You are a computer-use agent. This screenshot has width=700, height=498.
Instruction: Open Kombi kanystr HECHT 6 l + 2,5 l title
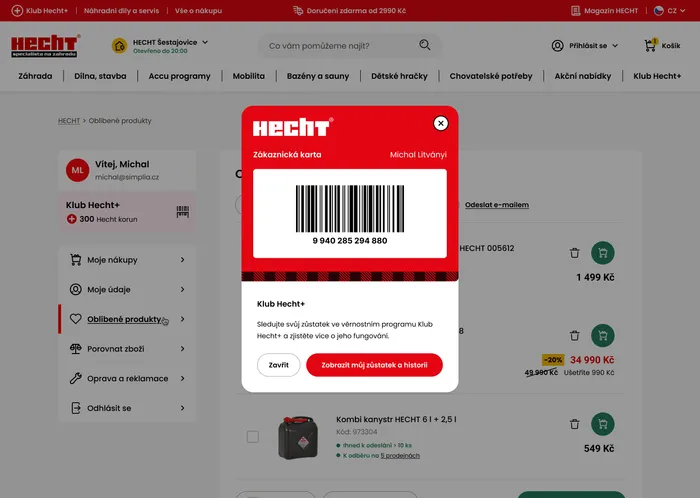[x=396, y=419]
